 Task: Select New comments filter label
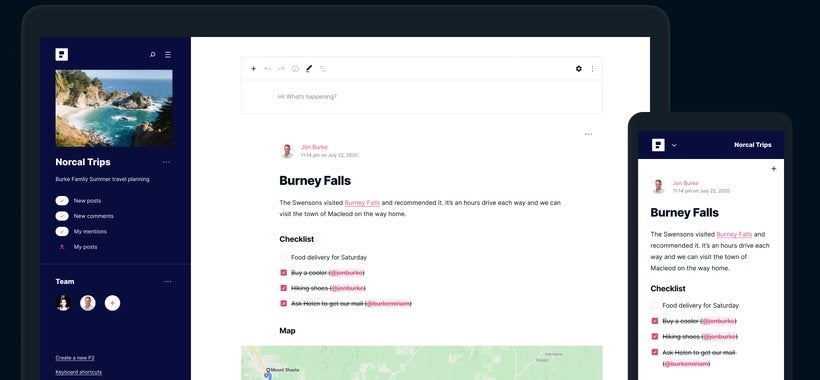click(x=94, y=216)
